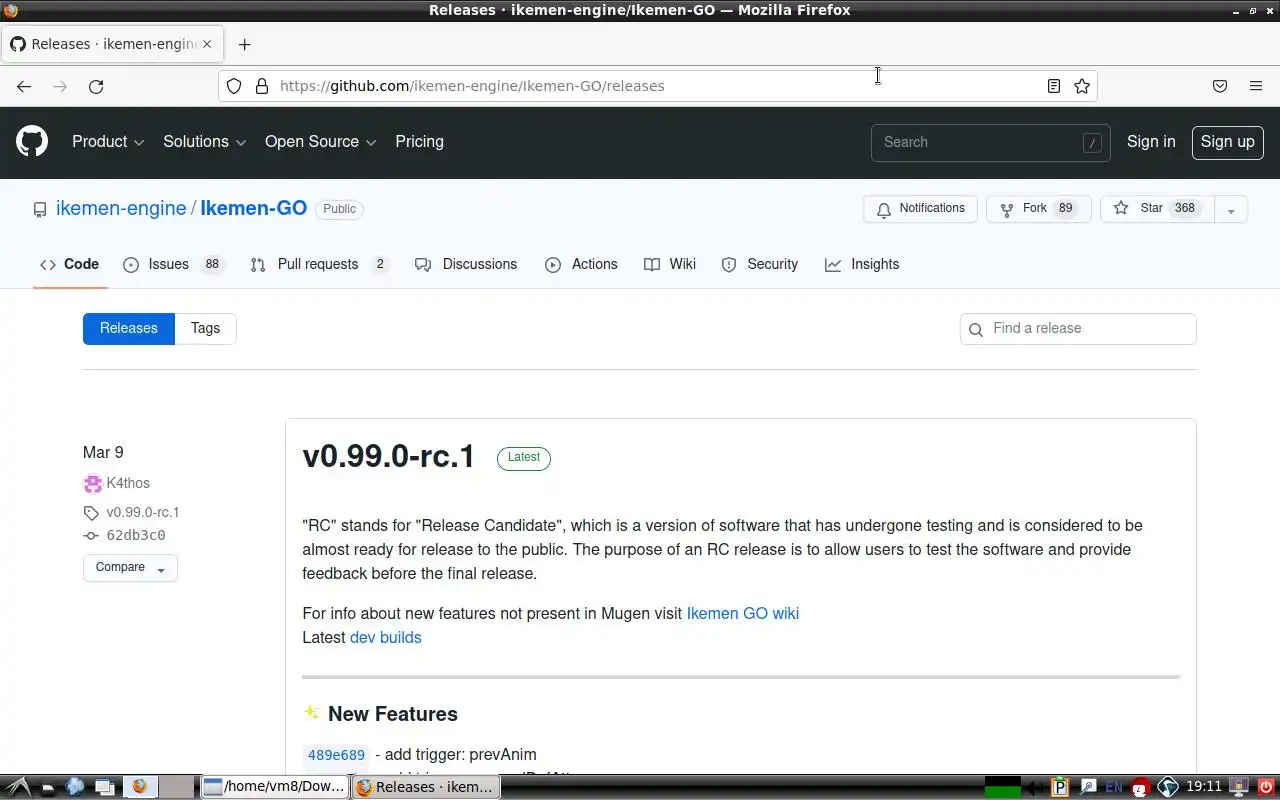Open Firefox tracking protection shield
Viewport: 1280px width, 800px height.
234,86
